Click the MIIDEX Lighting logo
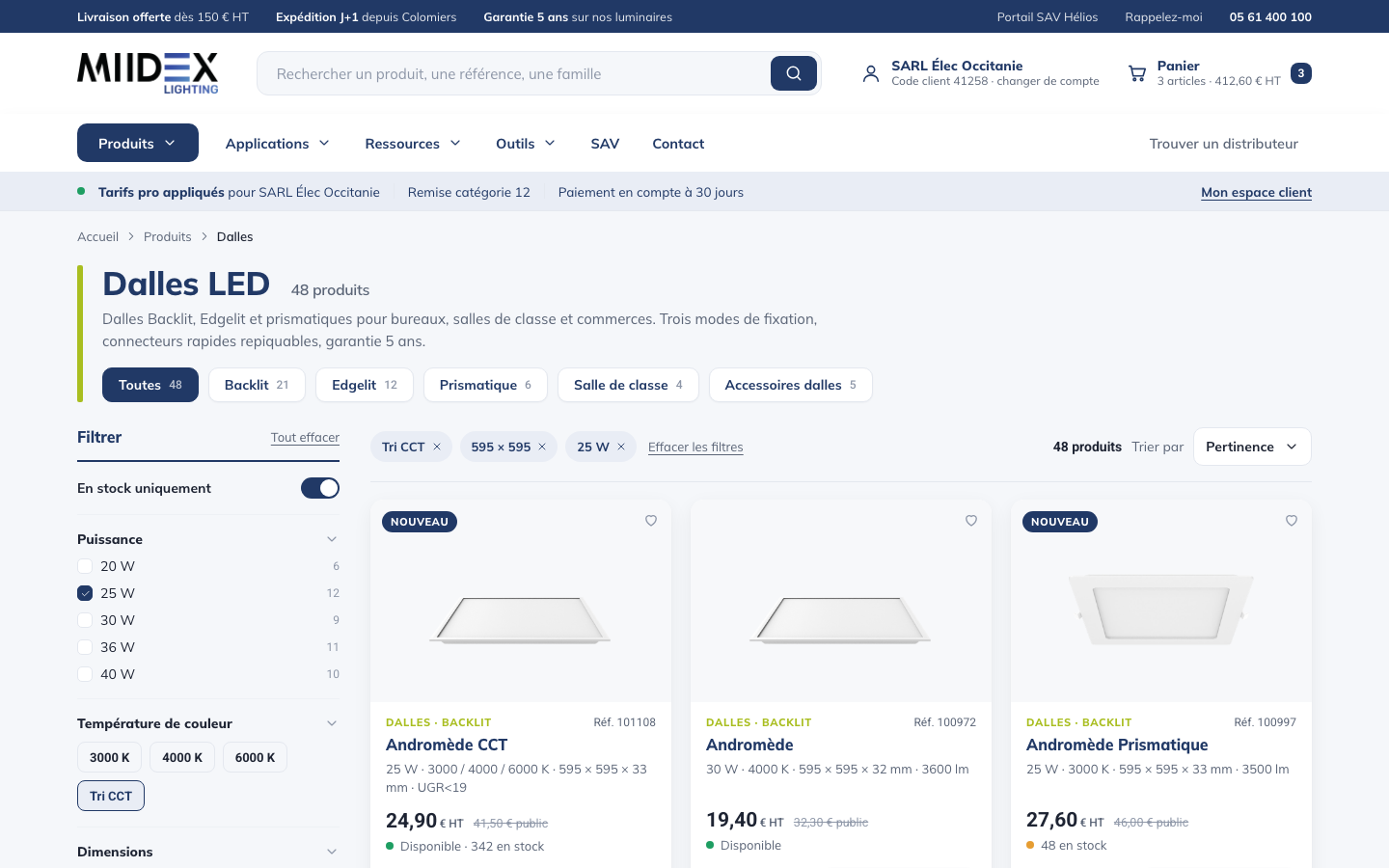 pyautogui.click(x=148, y=73)
